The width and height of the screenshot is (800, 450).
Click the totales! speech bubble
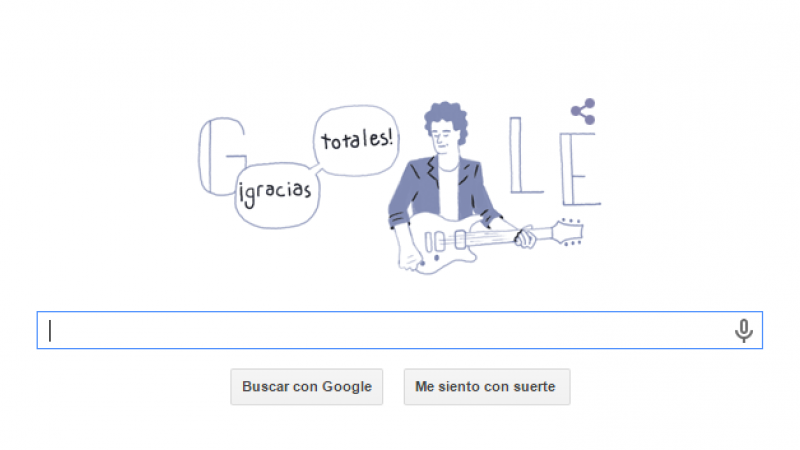(x=356, y=140)
